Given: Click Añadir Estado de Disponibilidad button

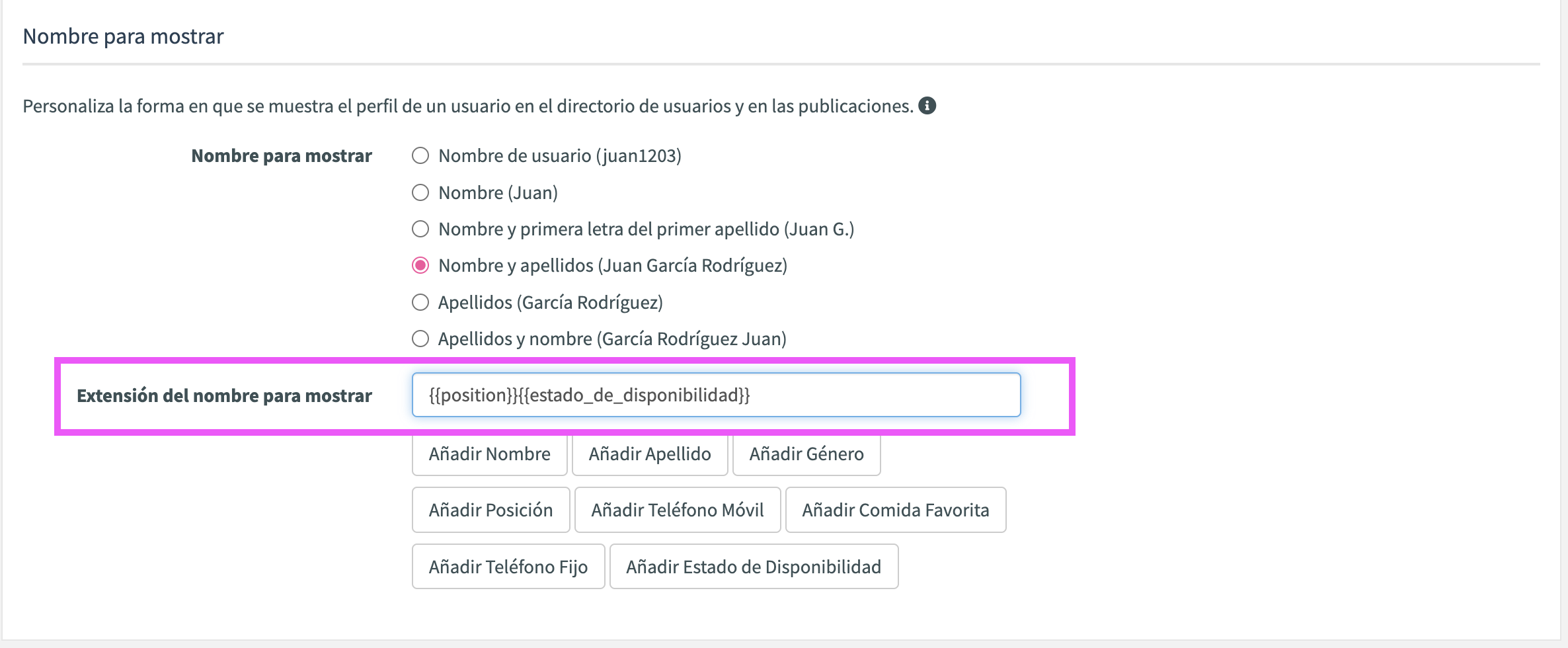Looking at the screenshot, I should pos(754,567).
